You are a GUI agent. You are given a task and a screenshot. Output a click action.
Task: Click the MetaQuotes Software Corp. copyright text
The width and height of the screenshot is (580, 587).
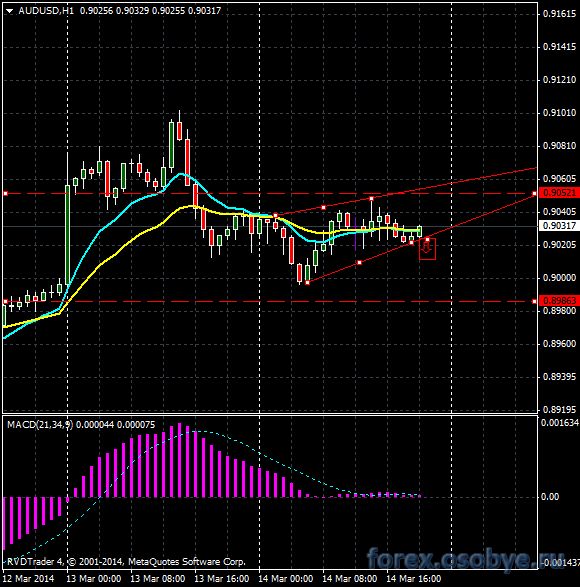pyautogui.click(x=187, y=562)
